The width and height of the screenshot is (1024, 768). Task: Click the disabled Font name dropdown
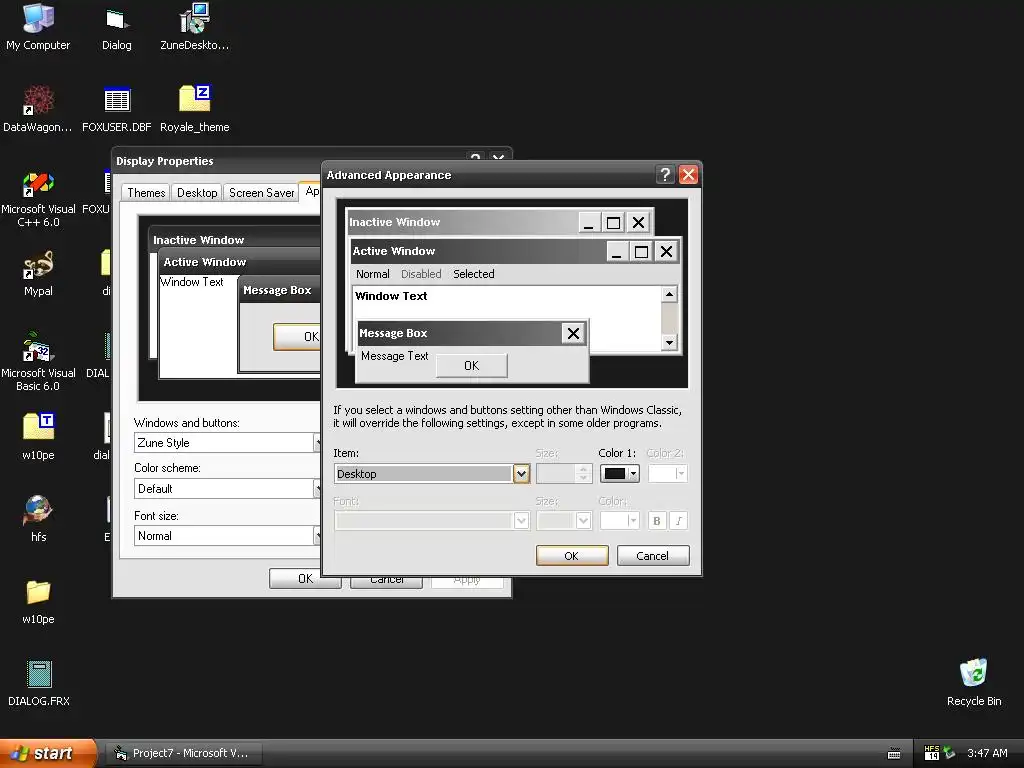point(432,520)
